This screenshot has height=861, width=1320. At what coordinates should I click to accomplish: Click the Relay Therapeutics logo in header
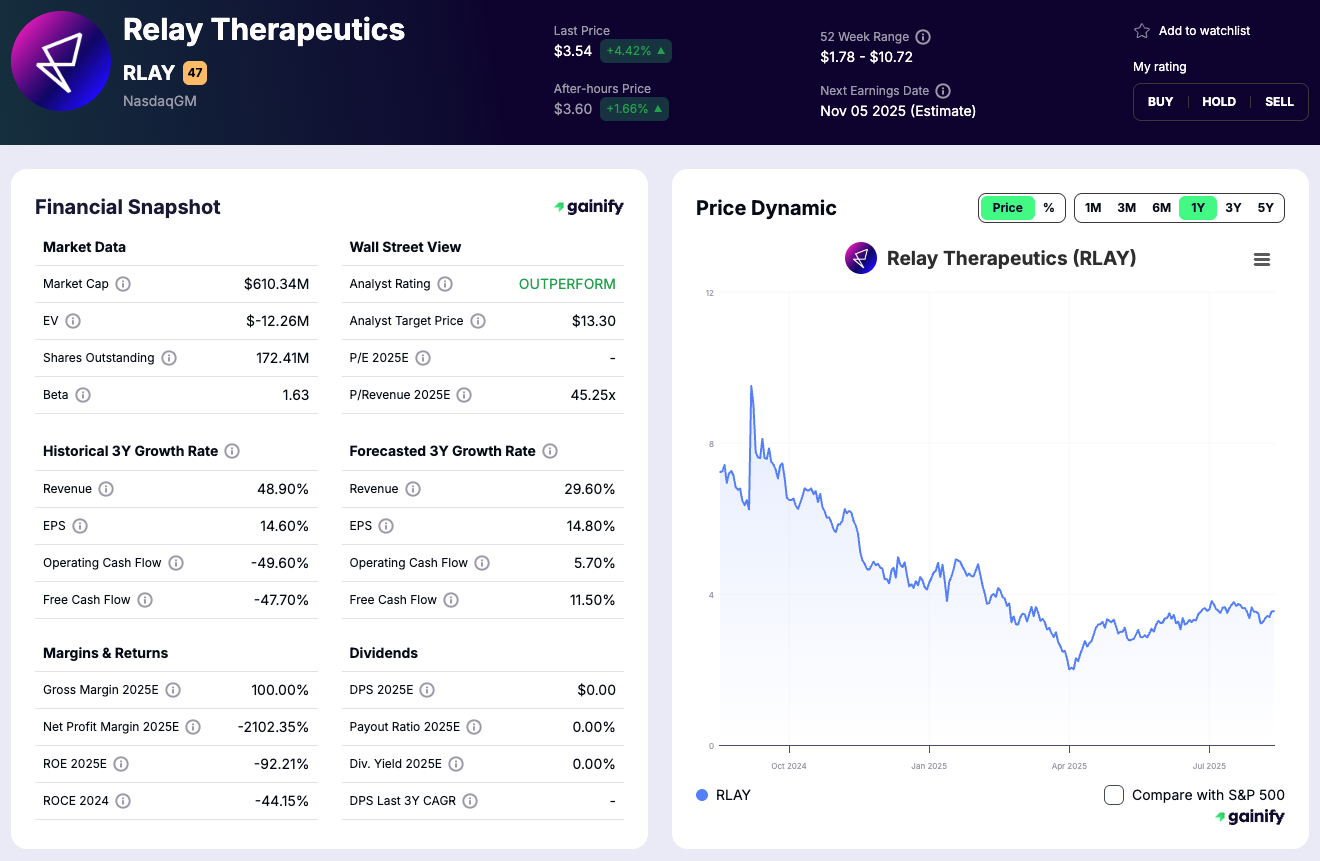(61, 61)
